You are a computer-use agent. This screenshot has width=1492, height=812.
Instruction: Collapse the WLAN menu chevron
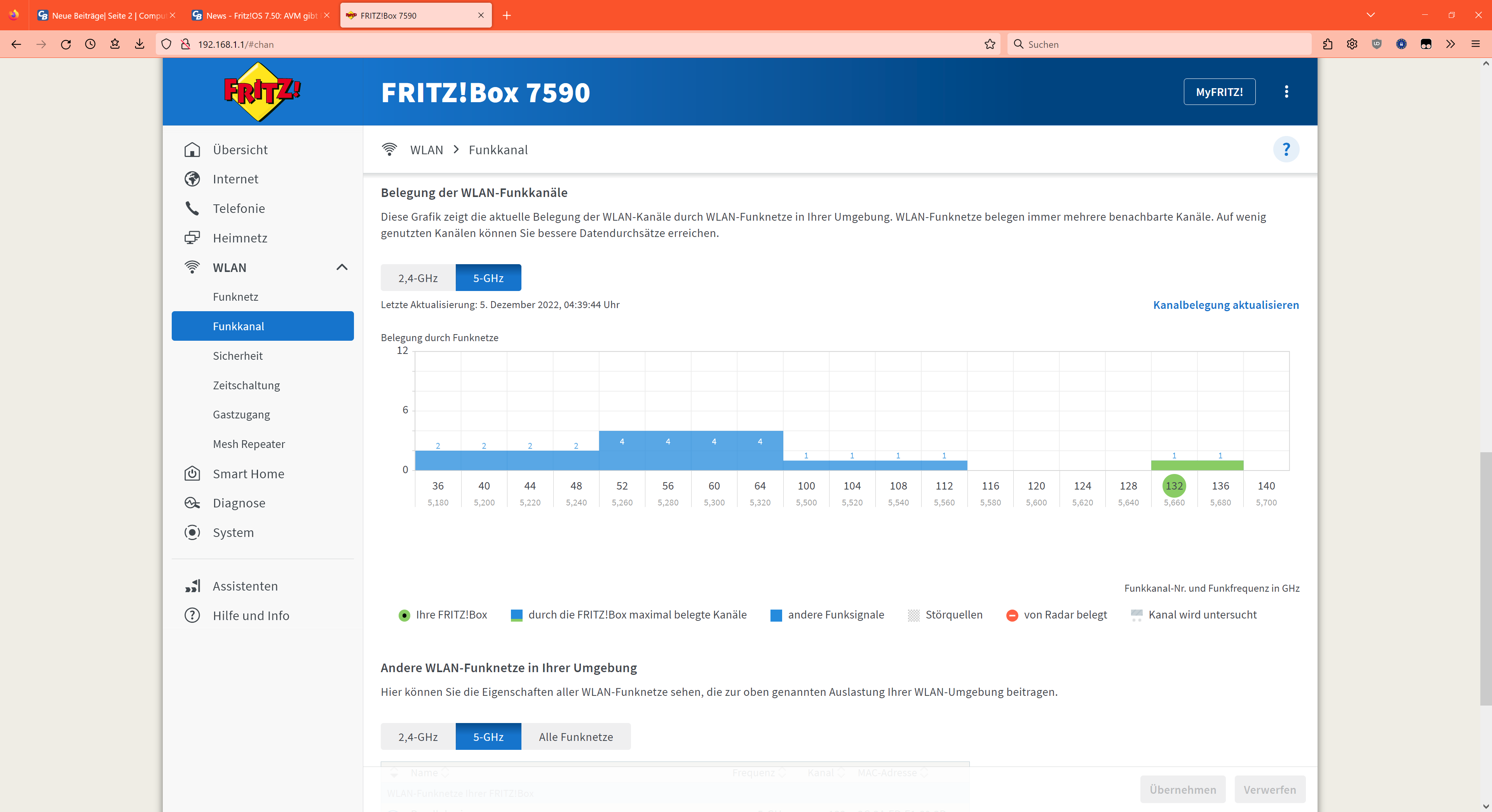pyautogui.click(x=342, y=267)
